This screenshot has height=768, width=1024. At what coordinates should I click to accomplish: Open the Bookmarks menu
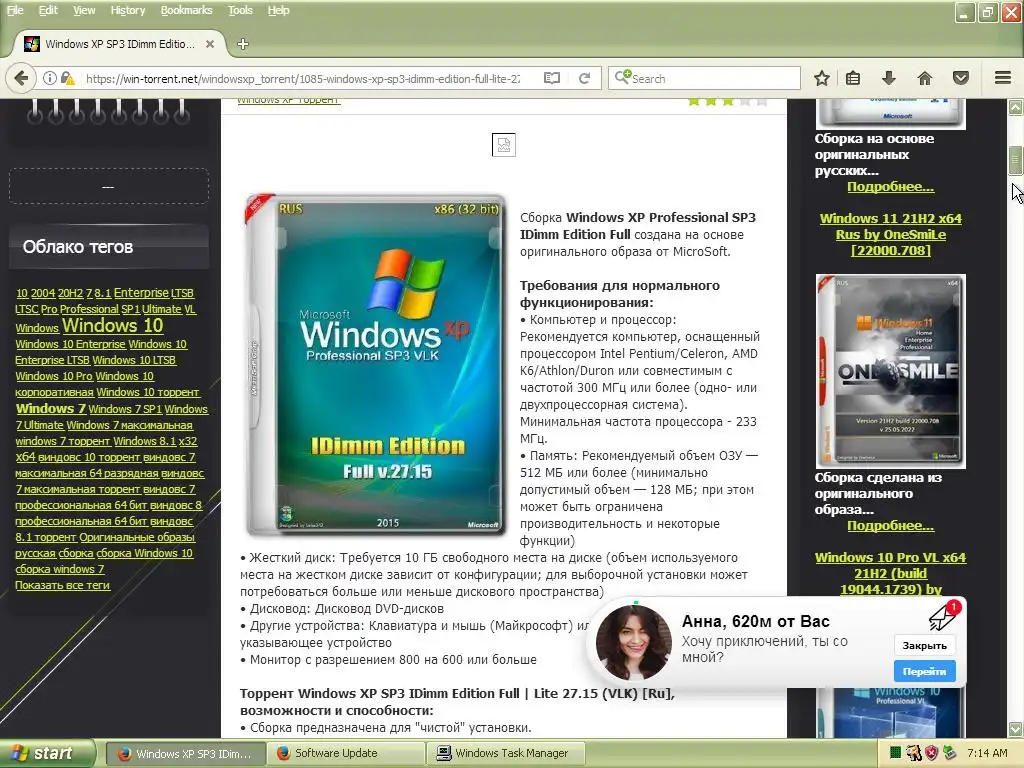point(187,10)
